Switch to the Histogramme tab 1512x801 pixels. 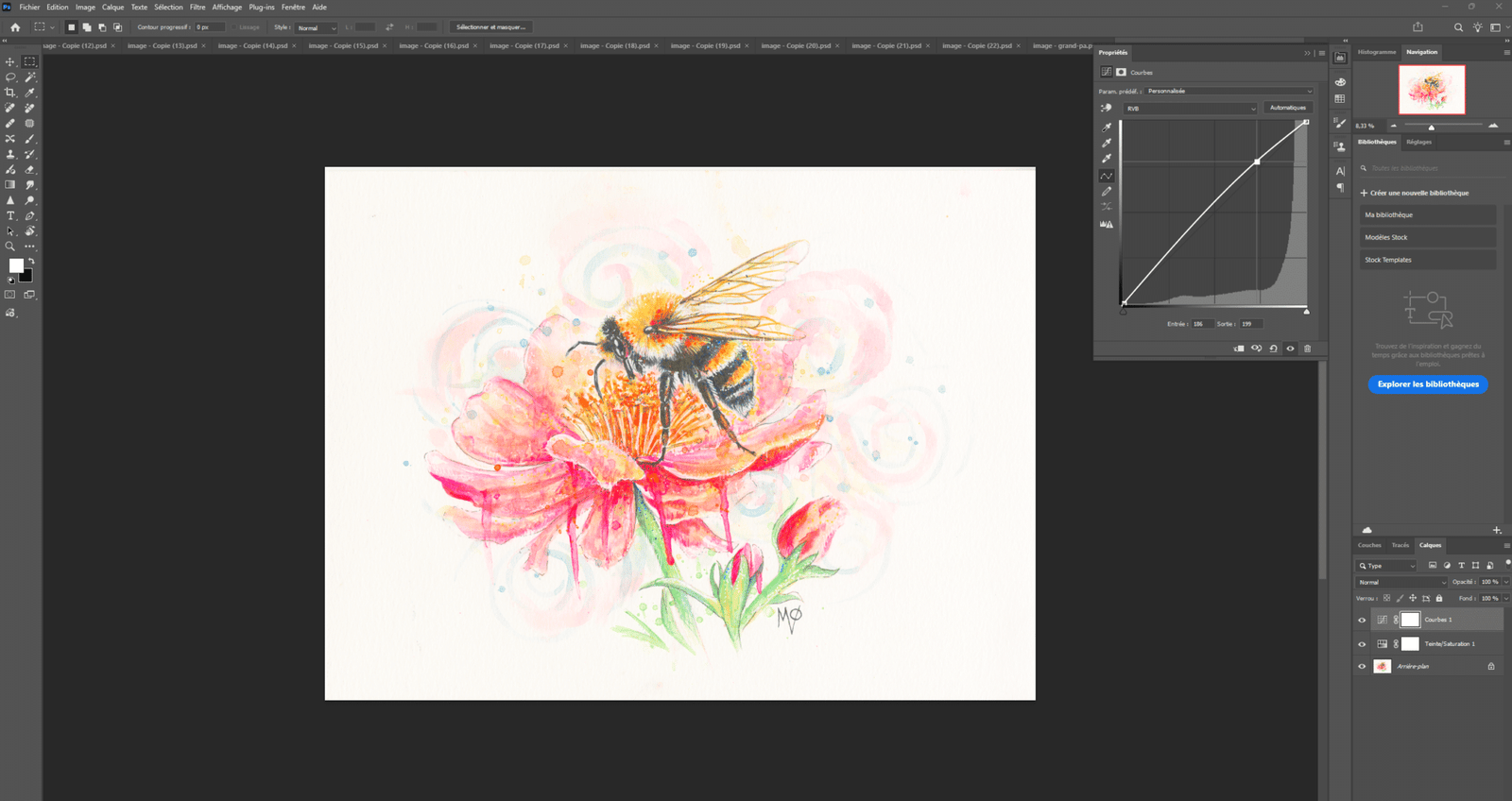[1376, 52]
